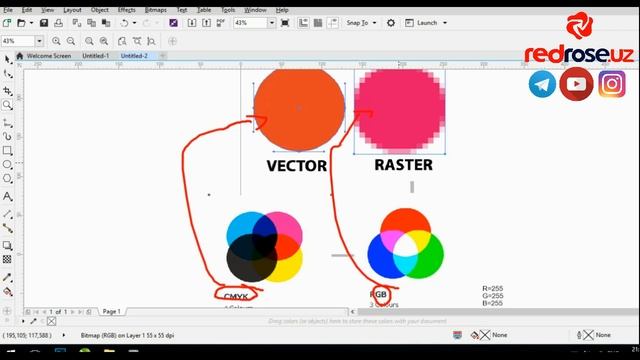
Task: Open the Tools menu
Action: pyautogui.click(x=228, y=10)
